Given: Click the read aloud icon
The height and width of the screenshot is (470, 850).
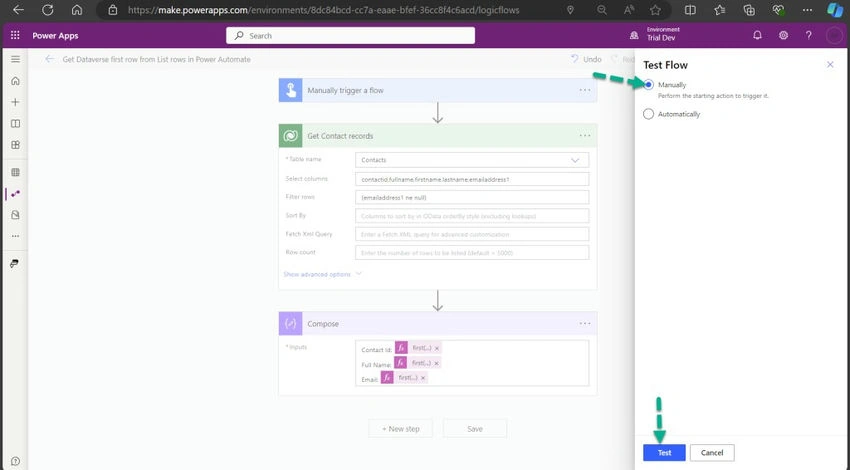Looking at the screenshot, I should pyautogui.click(x=629, y=10).
